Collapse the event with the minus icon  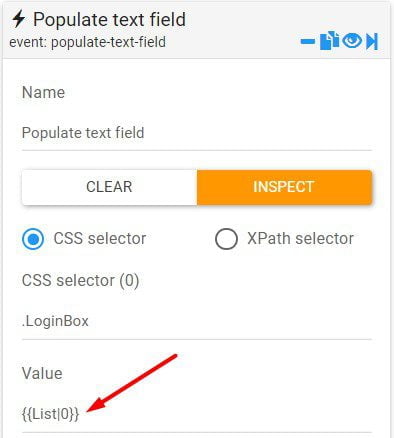pyautogui.click(x=307, y=41)
